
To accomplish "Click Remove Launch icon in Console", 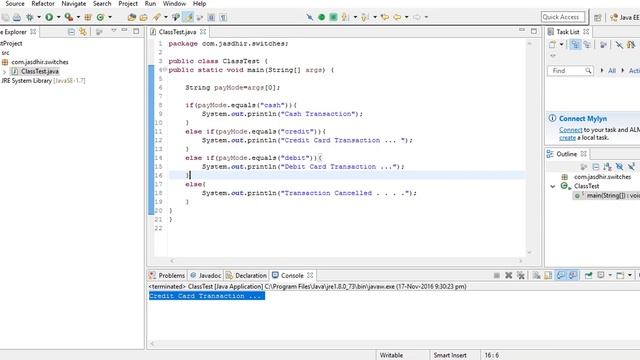I will coord(509,276).
